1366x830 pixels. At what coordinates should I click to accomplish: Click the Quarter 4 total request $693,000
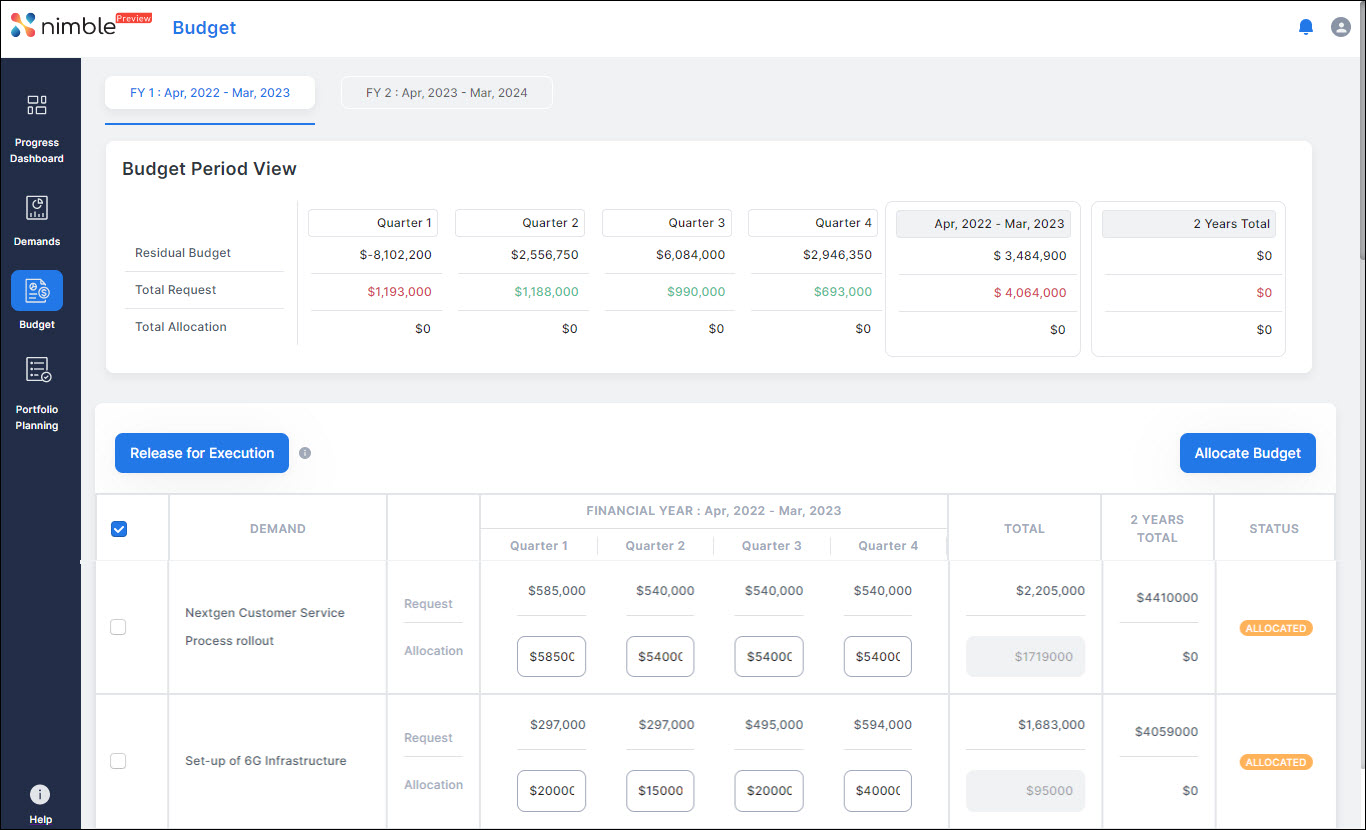[x=842, y=292]
